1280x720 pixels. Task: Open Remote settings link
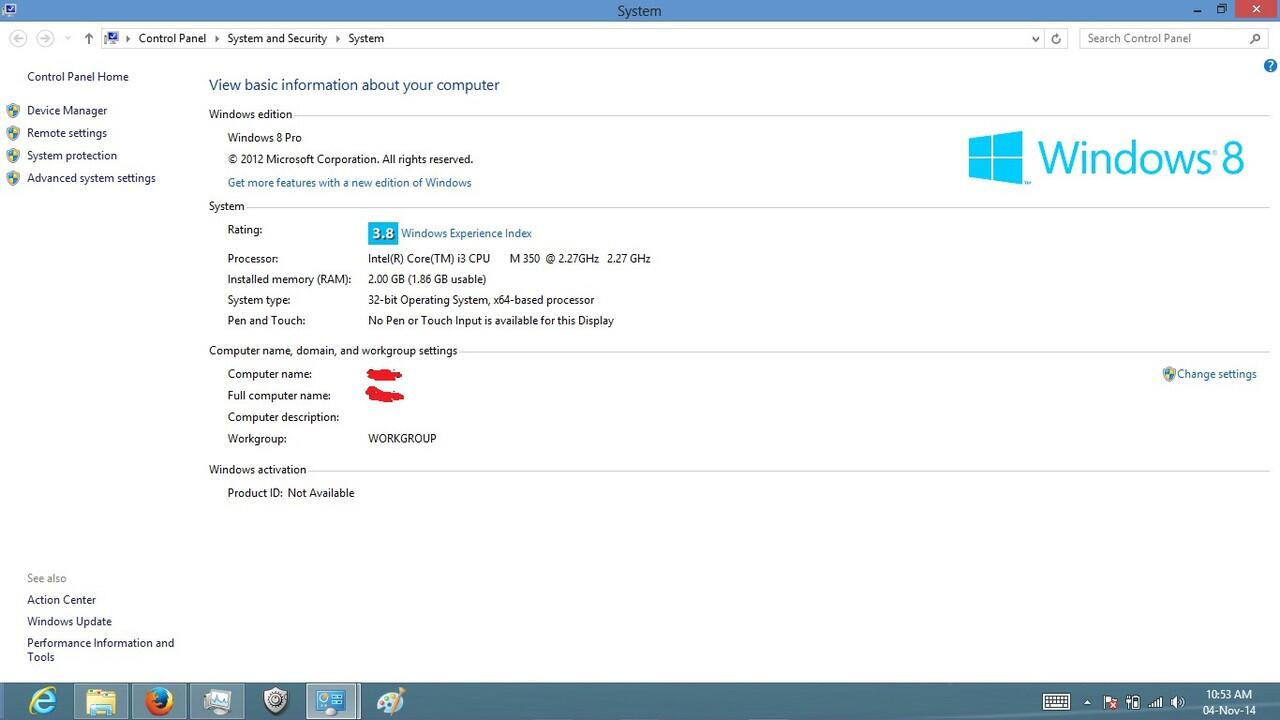(x=67, y=133)
